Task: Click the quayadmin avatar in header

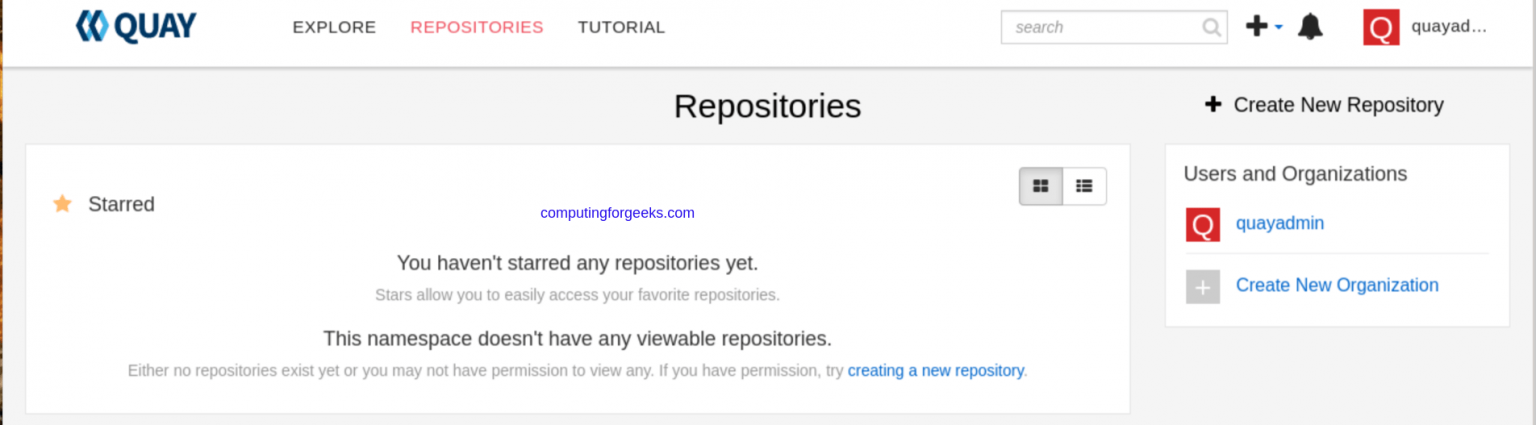Action: [1381, 27]
